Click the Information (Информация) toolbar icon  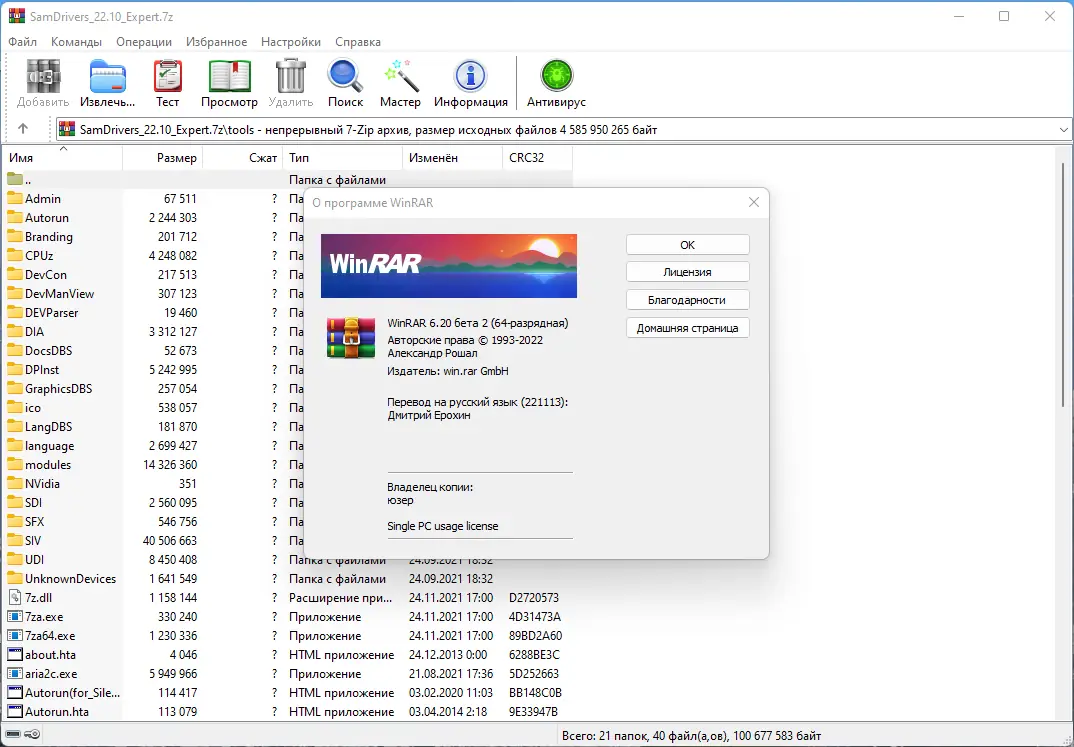(471, 76)
